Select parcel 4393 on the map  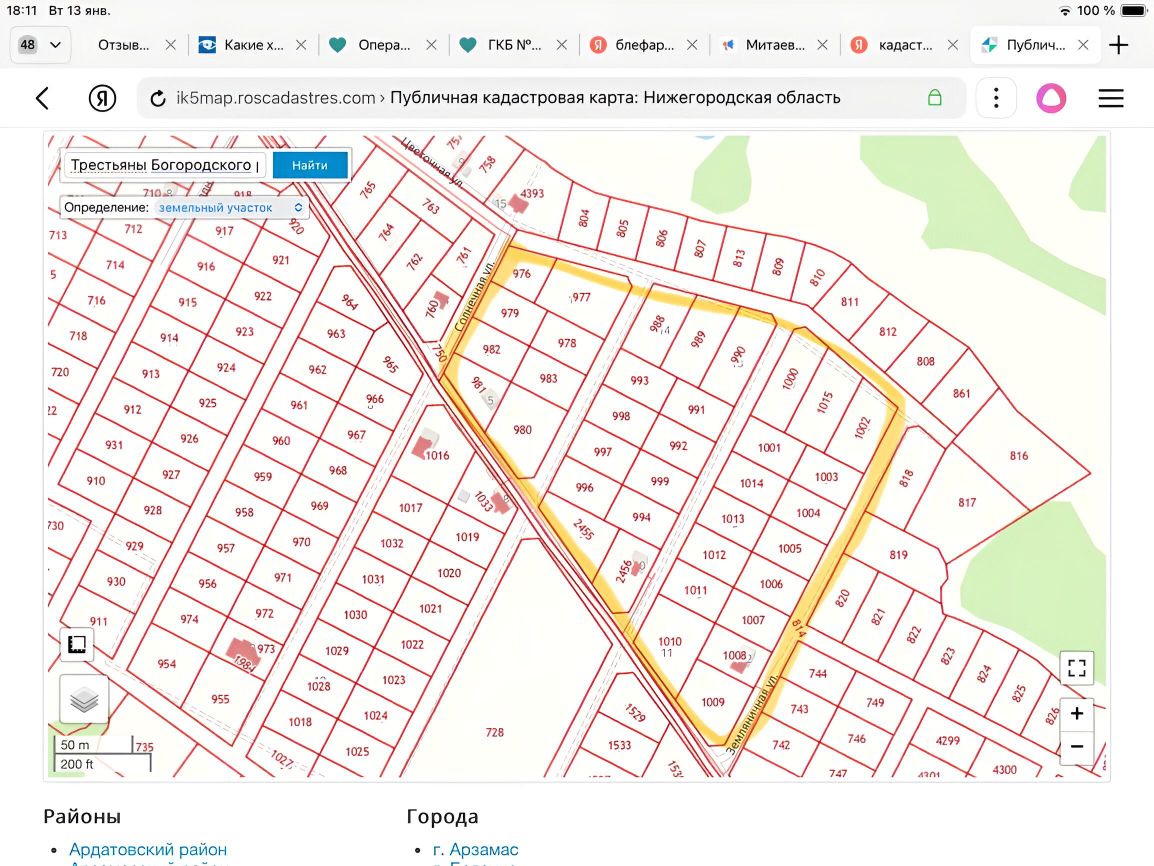pyautogui.click(x=532, y=194)
